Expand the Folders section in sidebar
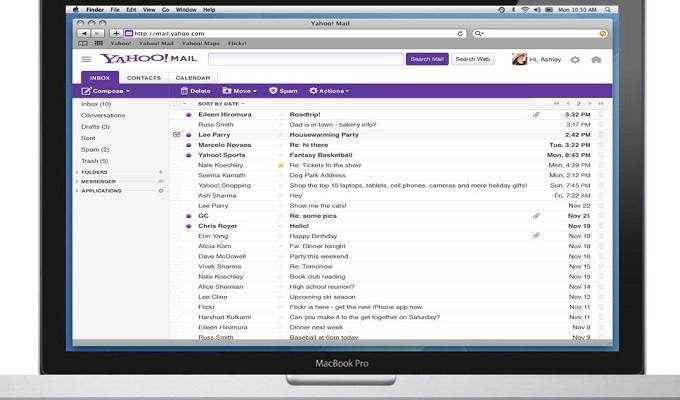680x400 pixels. [94, 172]
